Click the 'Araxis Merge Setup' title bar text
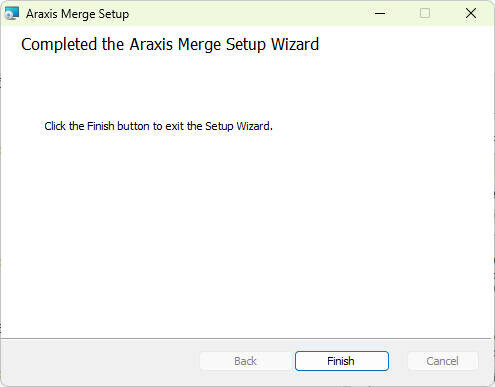The image size is (495, 387). (x=77, y=14)
